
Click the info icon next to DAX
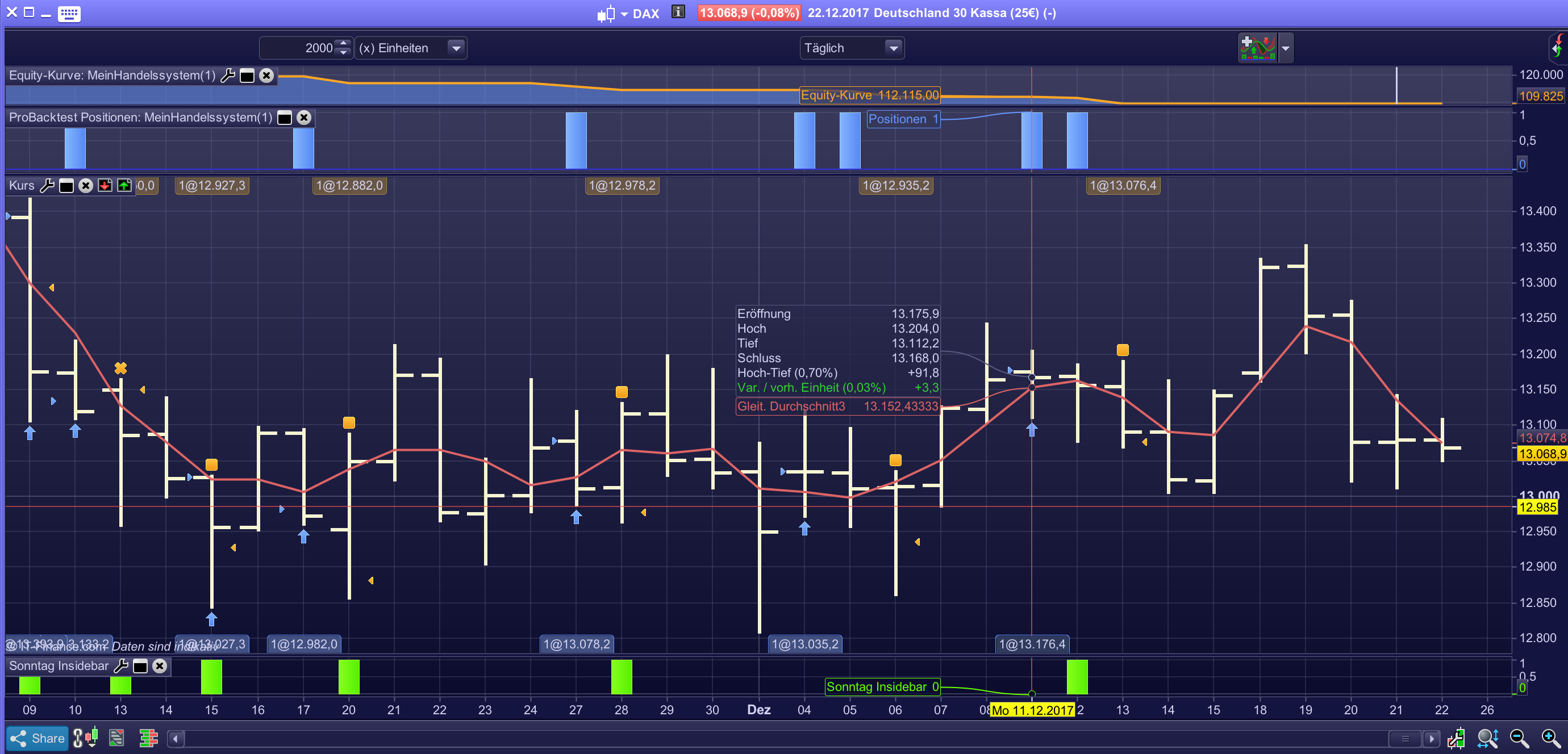[x=678, y=12]
